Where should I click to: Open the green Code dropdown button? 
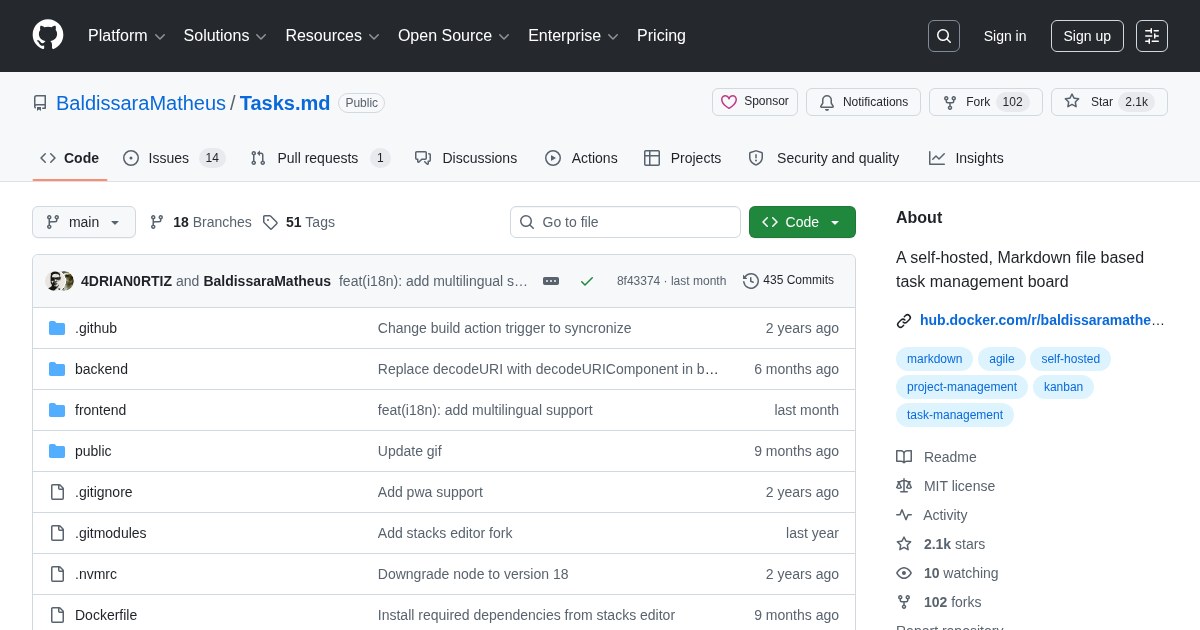coord(802,222)
